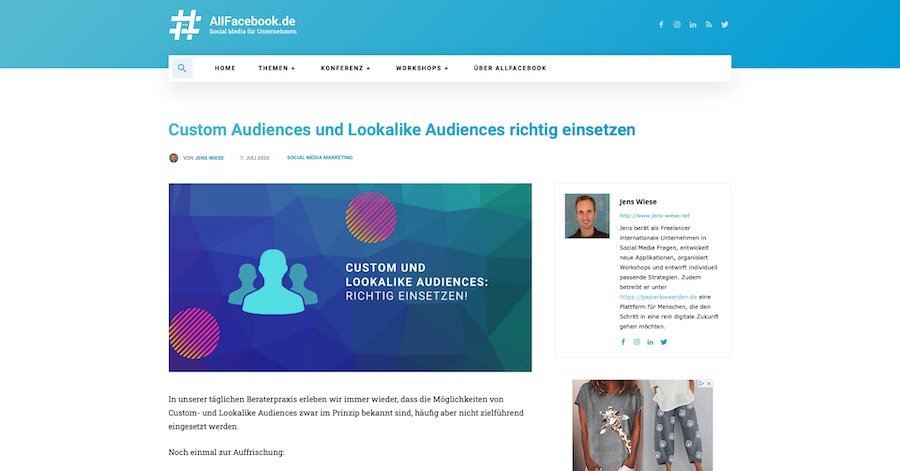Viewport: 900px width, 471px height.
Task: Click the AdChoices icon on the ad
Action: (701, 383)
